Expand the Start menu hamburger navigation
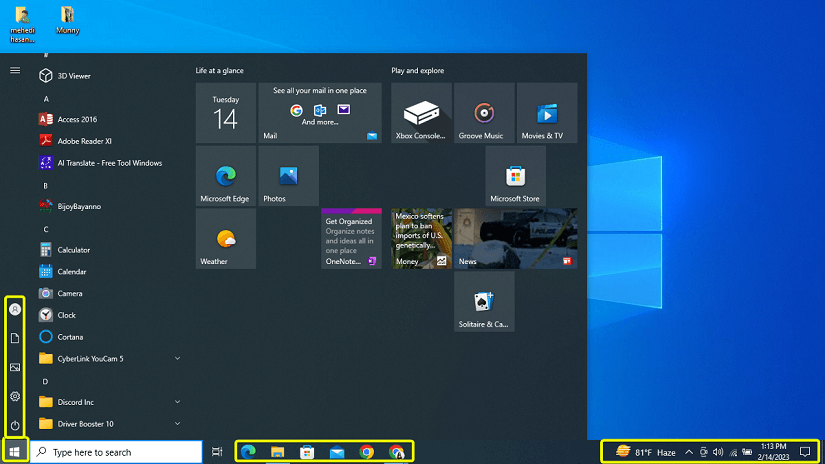 click(15, 70)
